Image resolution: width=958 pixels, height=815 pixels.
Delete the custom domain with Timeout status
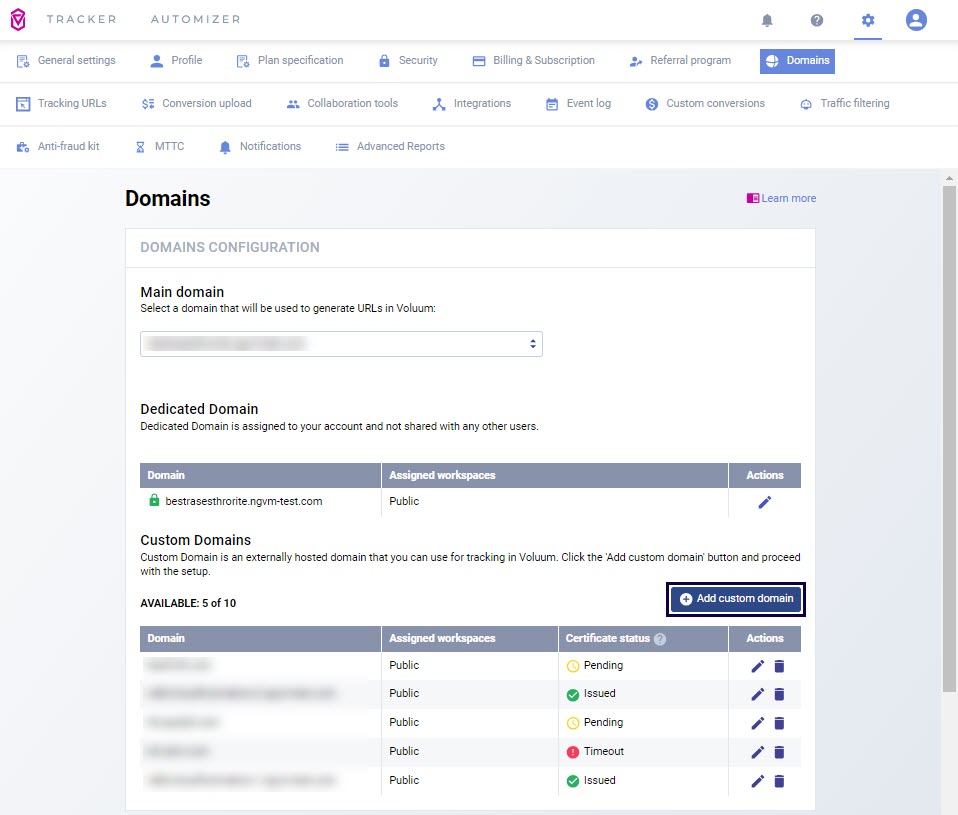779,752
